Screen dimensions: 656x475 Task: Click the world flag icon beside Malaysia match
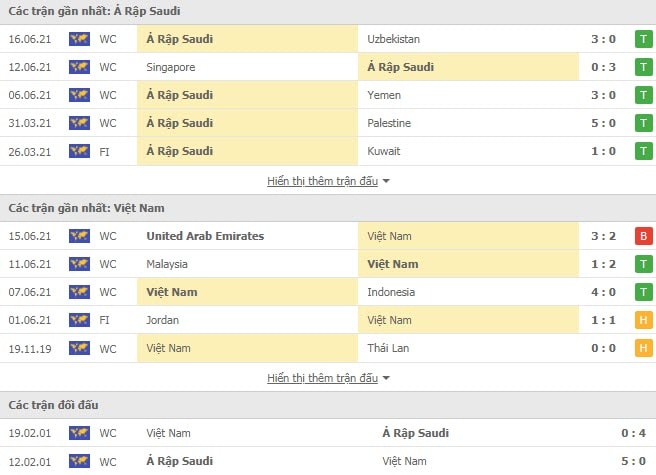[79, 264]
